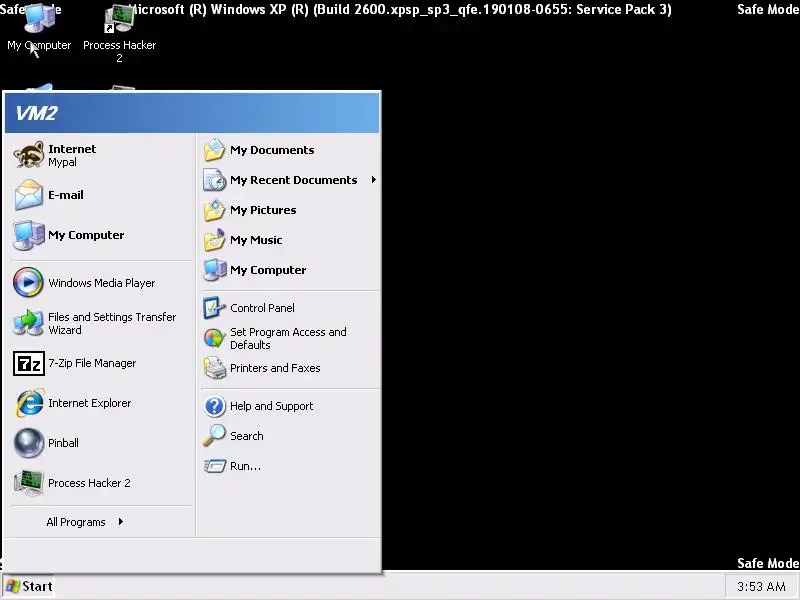Click the Internet Explorer label
Screen dimensions: 800x600
[89, 403]
